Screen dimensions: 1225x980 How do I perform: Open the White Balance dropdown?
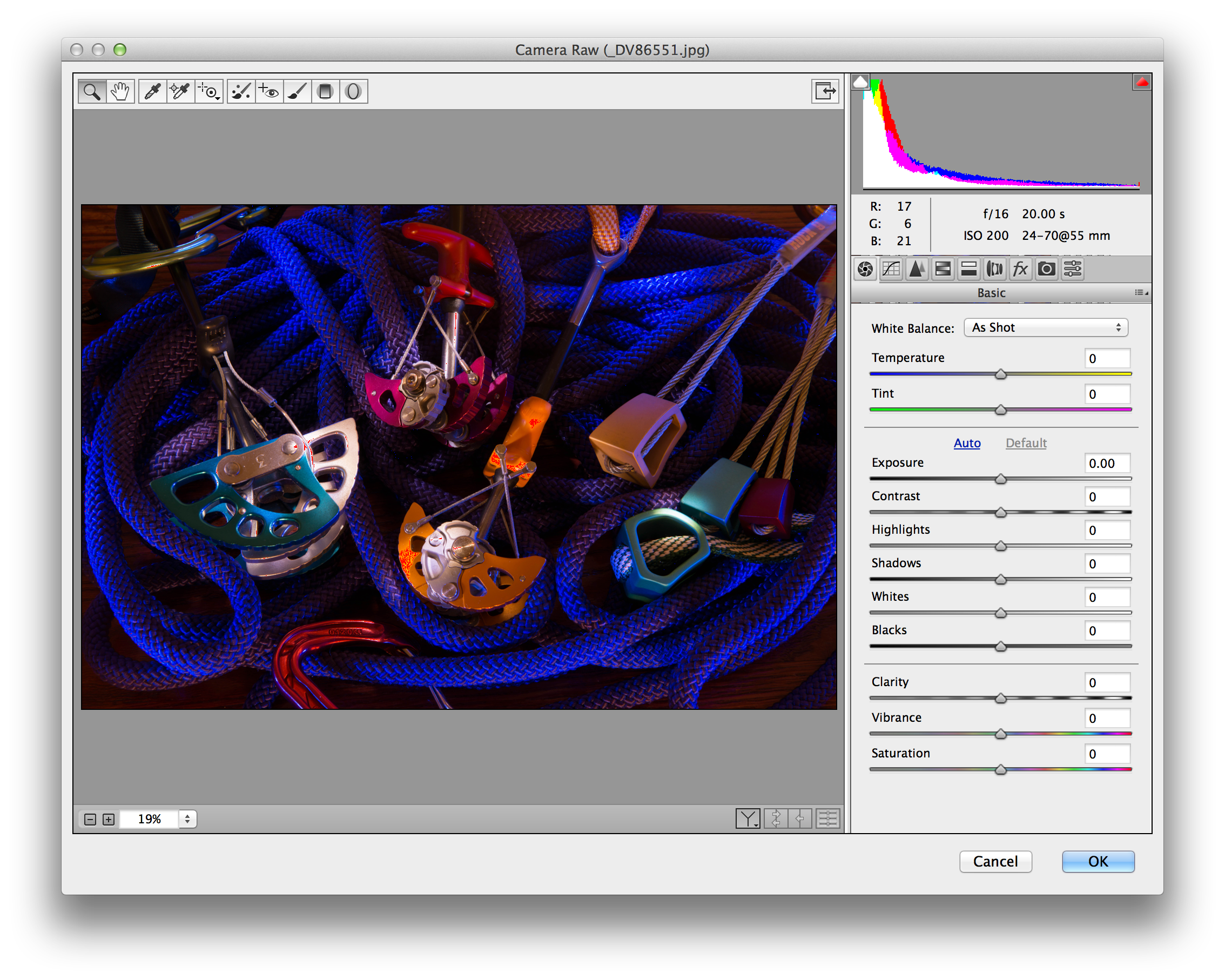point(1046,327)
